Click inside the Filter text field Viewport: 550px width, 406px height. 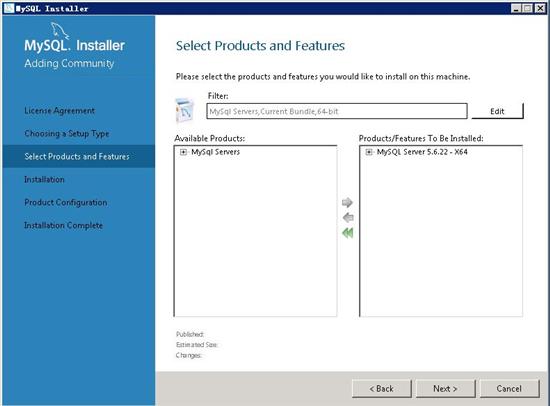click(x=337, y=111)
